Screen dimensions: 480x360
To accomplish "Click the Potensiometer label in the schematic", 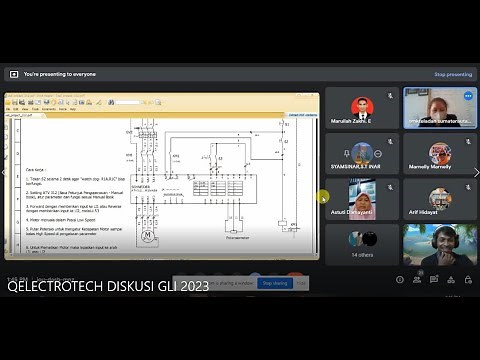I will pyautogui.click(x=238, y=238).
